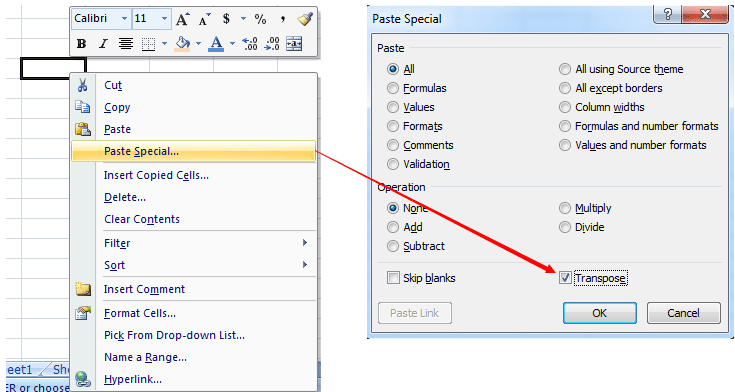735x392 pixels.
Task: Open the Accounting format dropdown arrow
Action: (243, 19)
